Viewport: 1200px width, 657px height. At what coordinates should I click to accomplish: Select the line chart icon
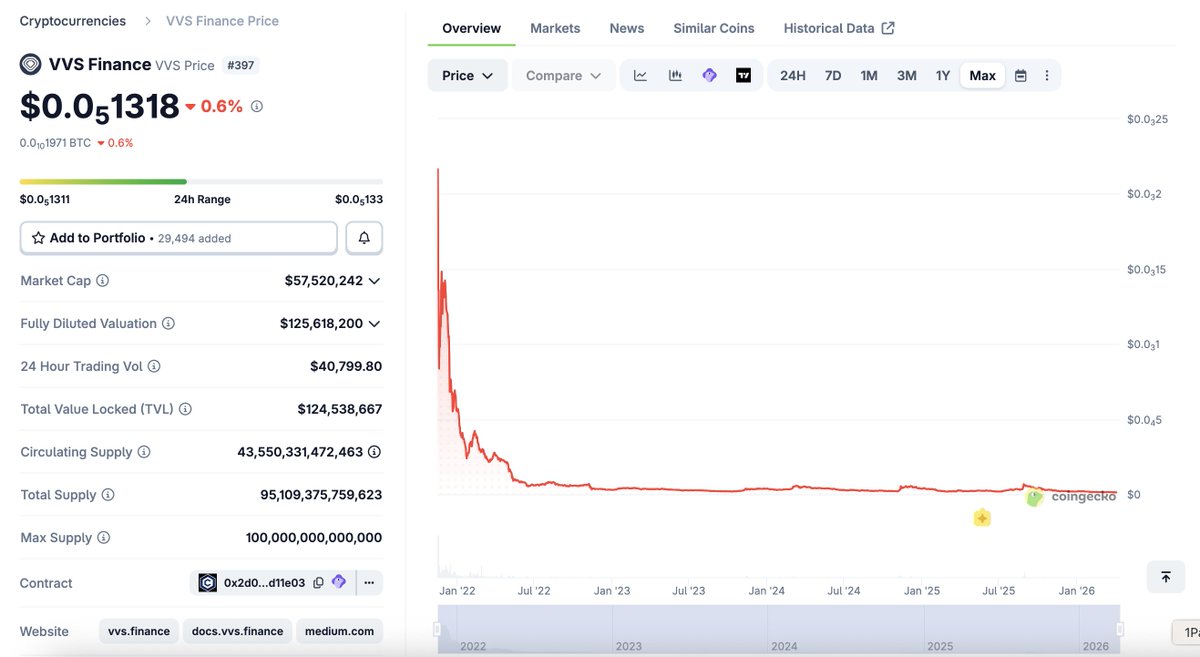(x=640, y=76)
